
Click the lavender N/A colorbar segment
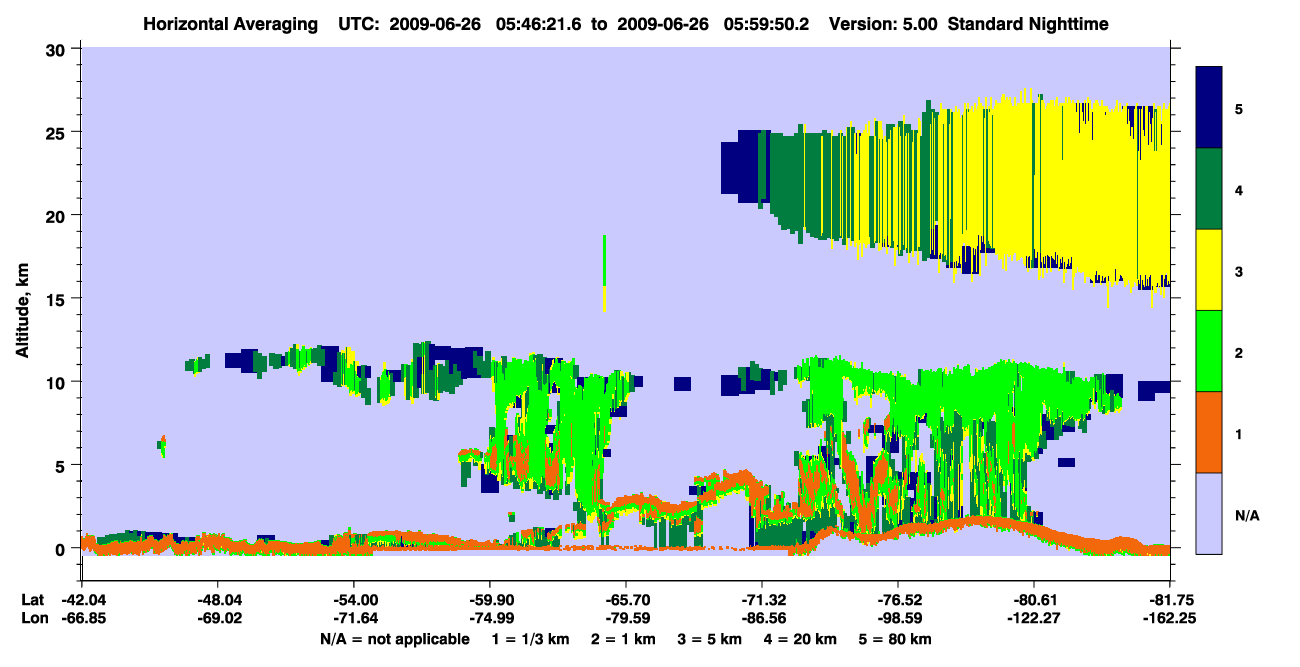tap(1209, 513)
